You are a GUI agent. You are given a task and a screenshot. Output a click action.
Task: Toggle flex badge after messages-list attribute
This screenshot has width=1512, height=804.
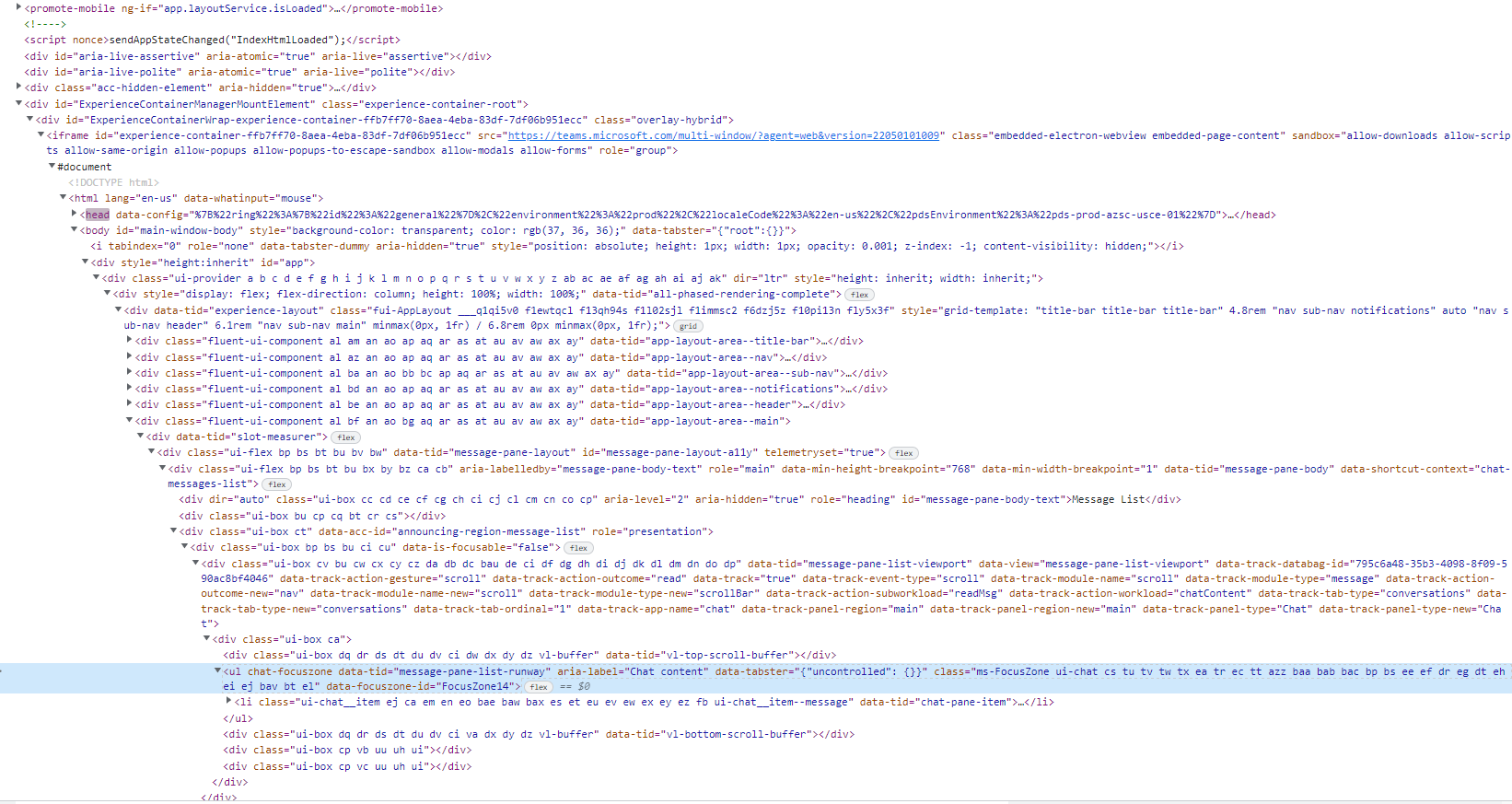pyautogui.click(x=277, y=484)
